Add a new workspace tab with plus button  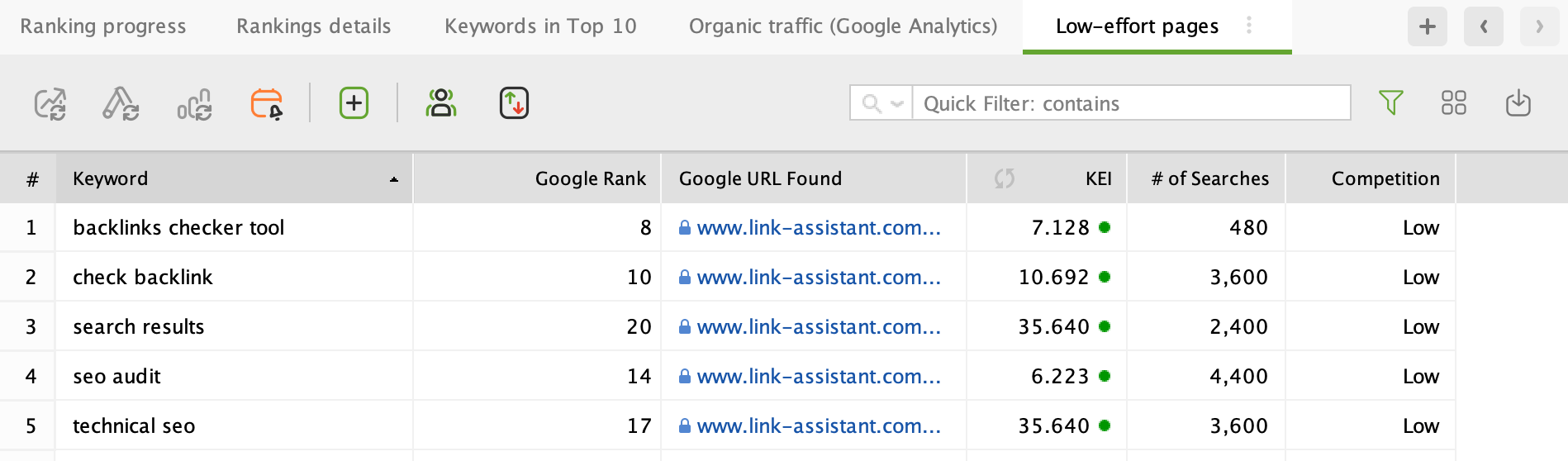click(1427, 26)
